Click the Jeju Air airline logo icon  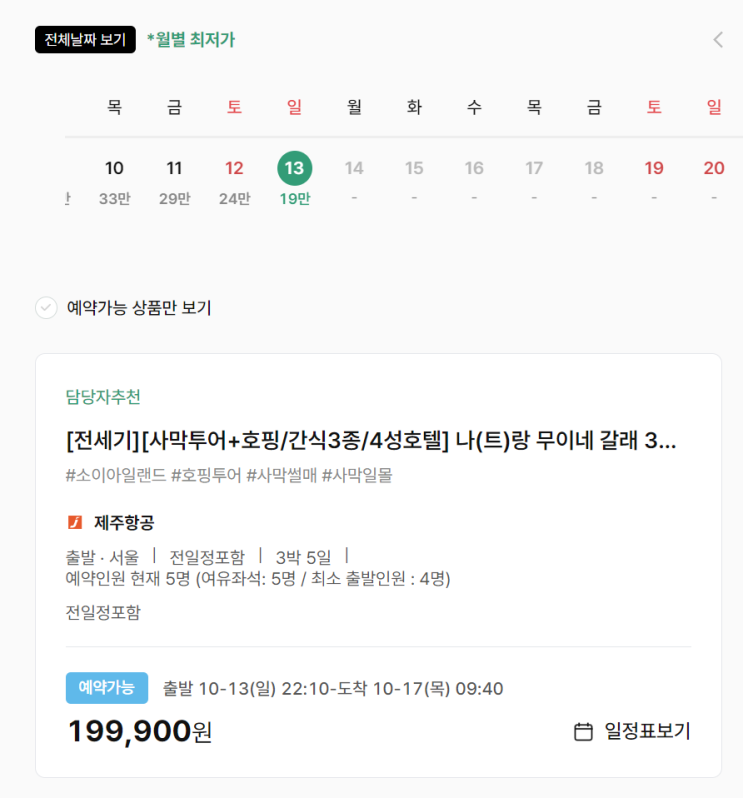pyautogui.click(x=74, y=522)
